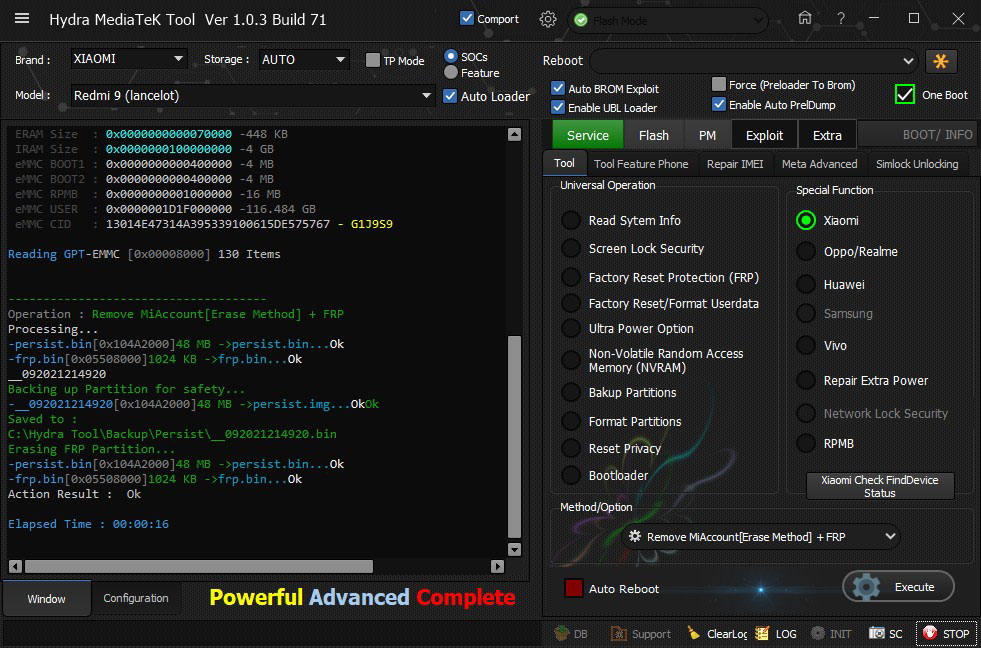981x648 pixels.
Task: Select Factory Reset Protection (FRP) option
Action: tap(571, 277)
